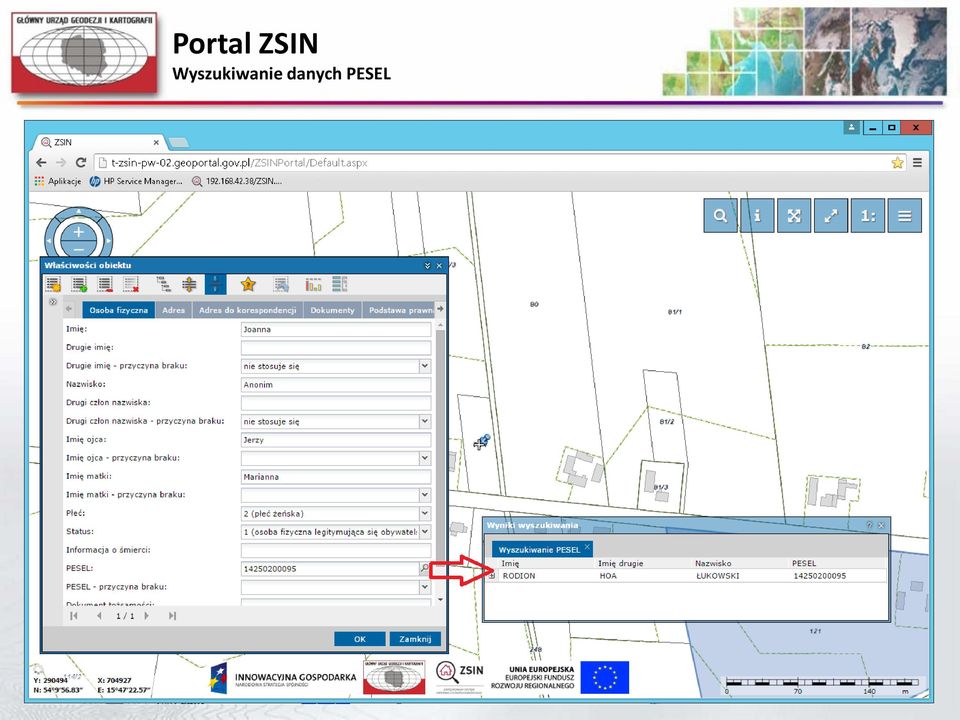Image resolution: width=960 pixels, height=720 pixels.
Task: Click the Imię field containing Joanna
Action: click(336, 329)
